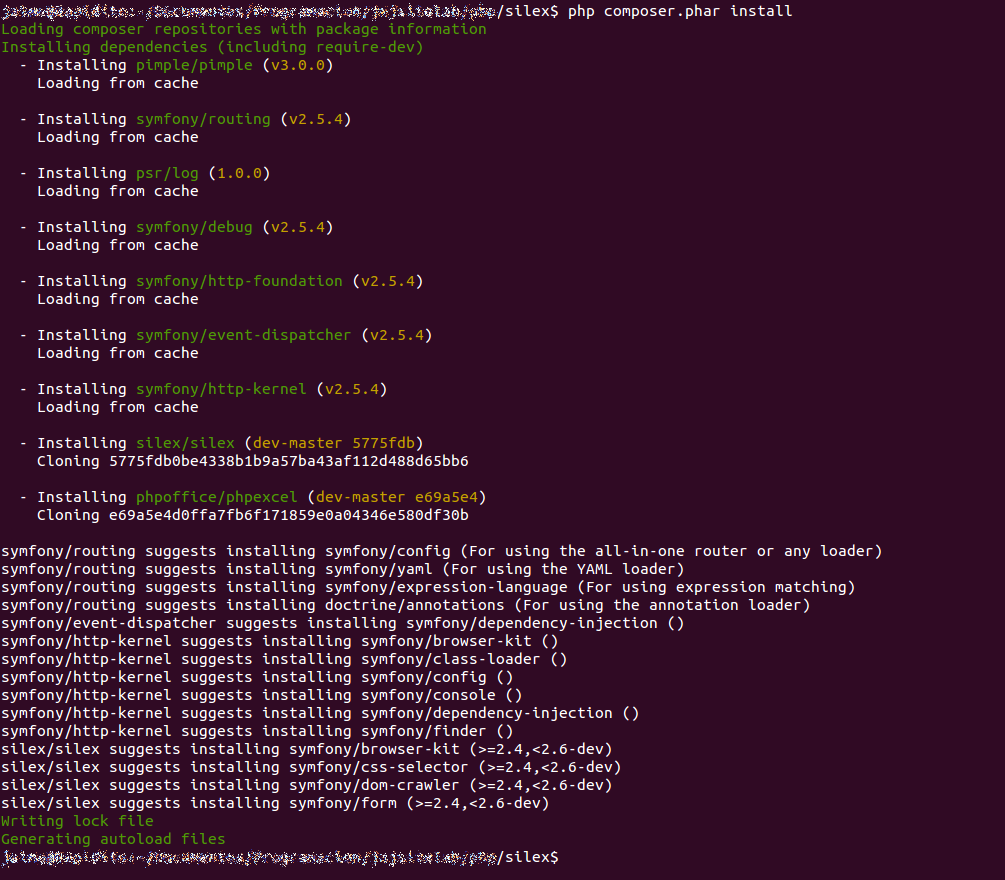Click http-kernel line suggesting 'symfony/browser-kit ()'

280,640
